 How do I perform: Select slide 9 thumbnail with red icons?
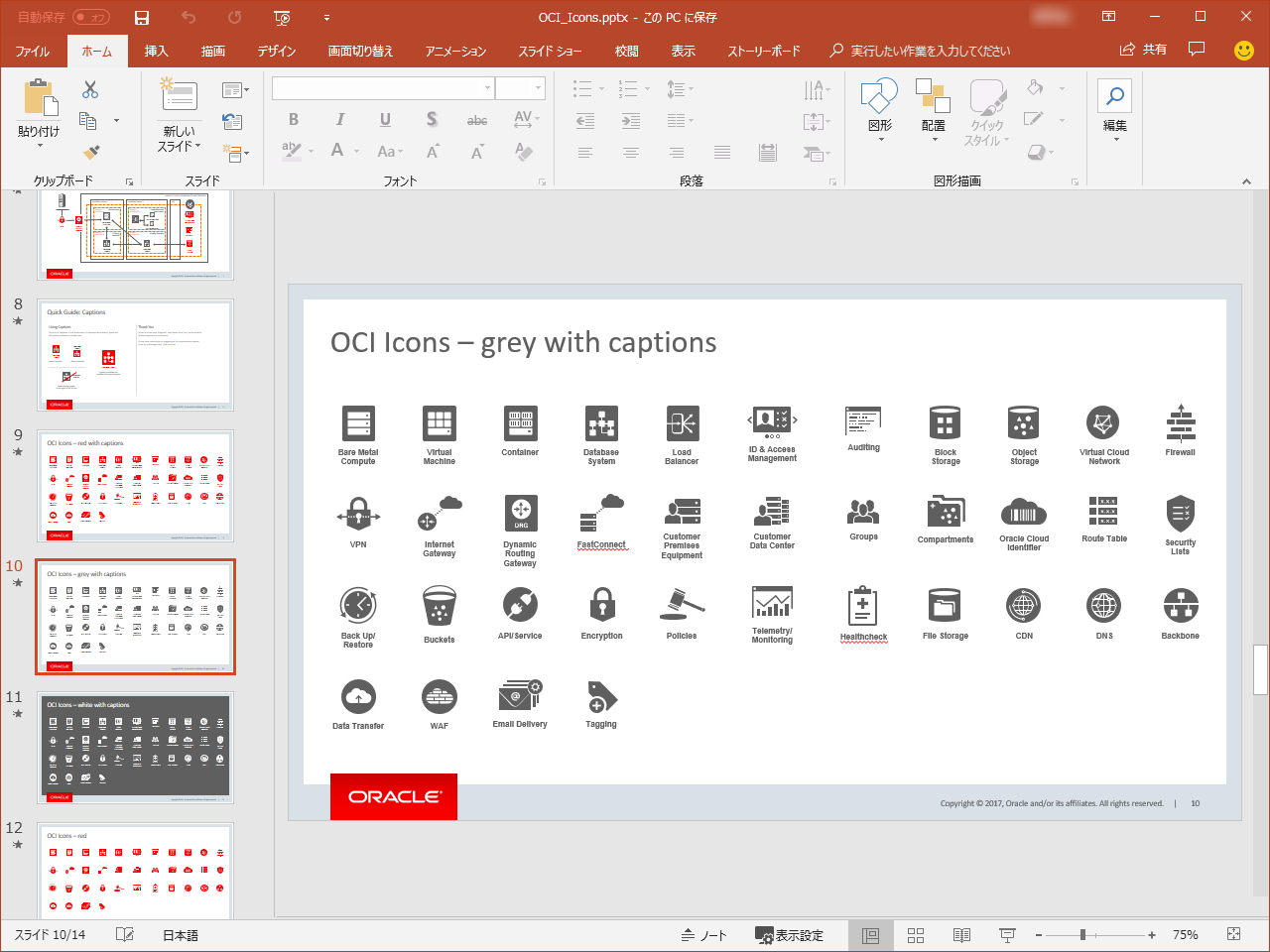136,486
